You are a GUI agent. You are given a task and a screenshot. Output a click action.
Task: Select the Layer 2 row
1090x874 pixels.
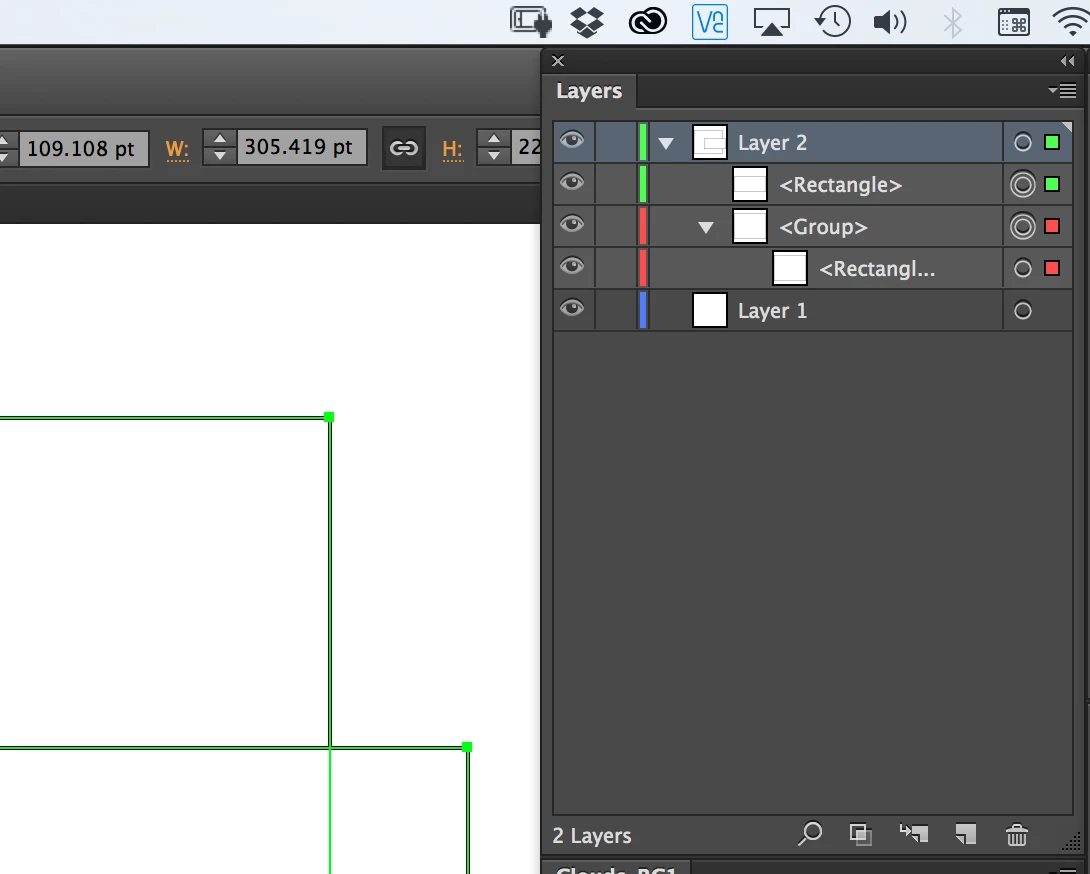click(x=813, y=143)
